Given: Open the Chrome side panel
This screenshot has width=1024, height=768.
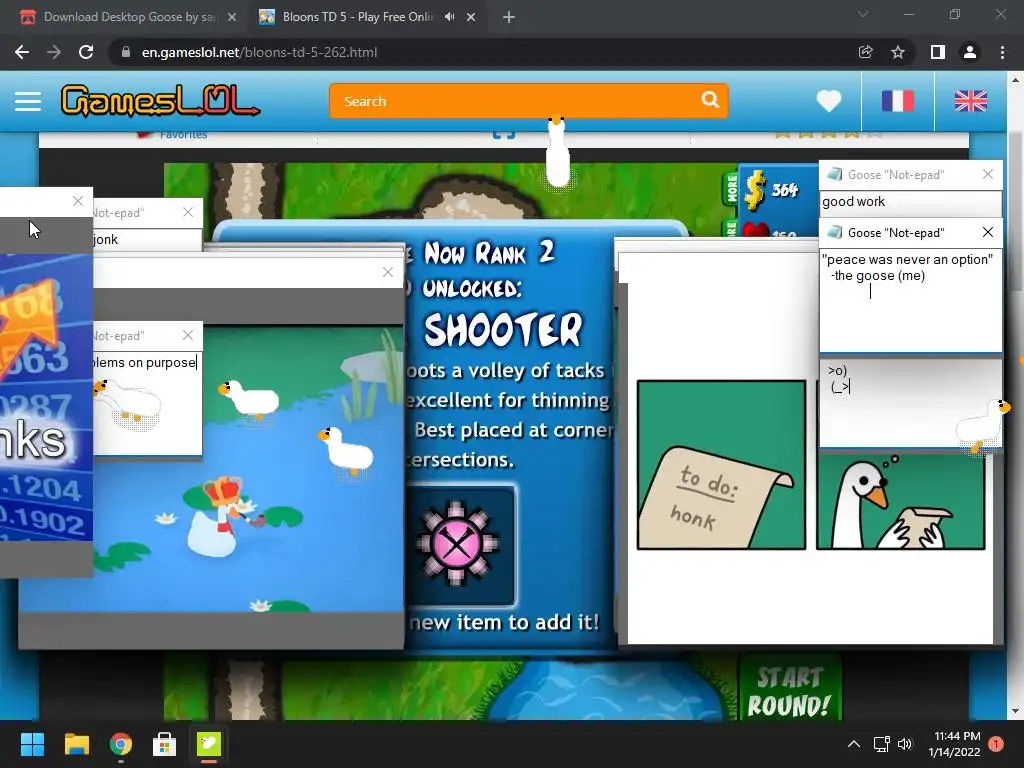Looking at the screenshot, I should (x=937, y=52).
